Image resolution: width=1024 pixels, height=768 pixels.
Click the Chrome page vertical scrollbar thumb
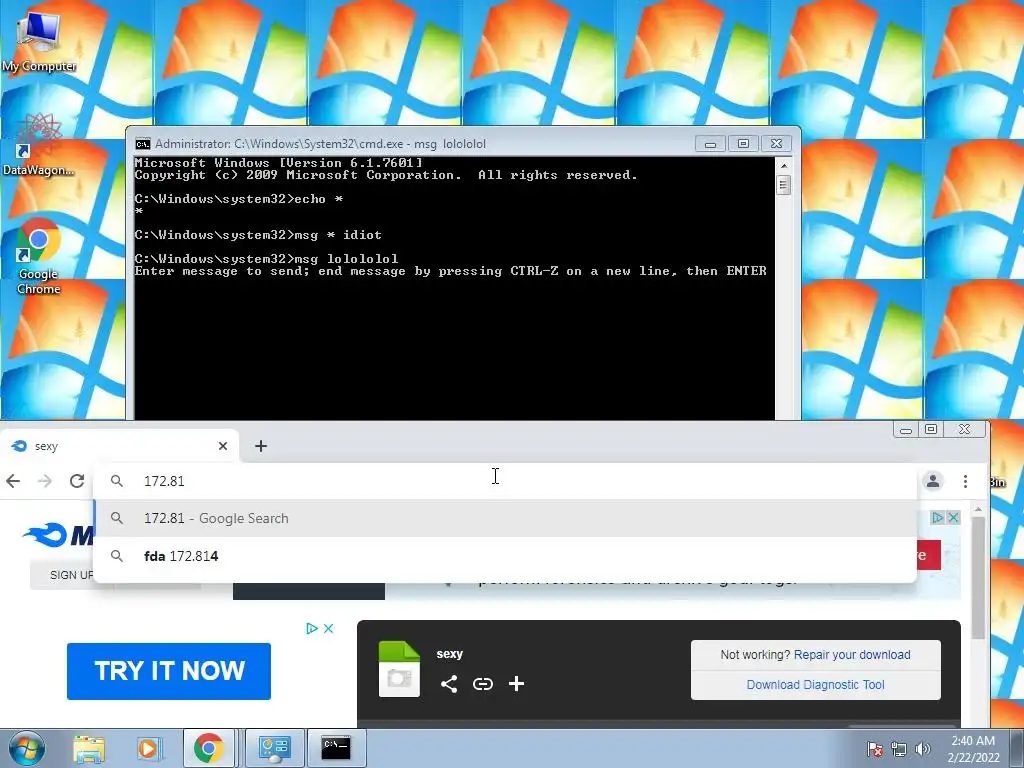click(x=978, y=578)
